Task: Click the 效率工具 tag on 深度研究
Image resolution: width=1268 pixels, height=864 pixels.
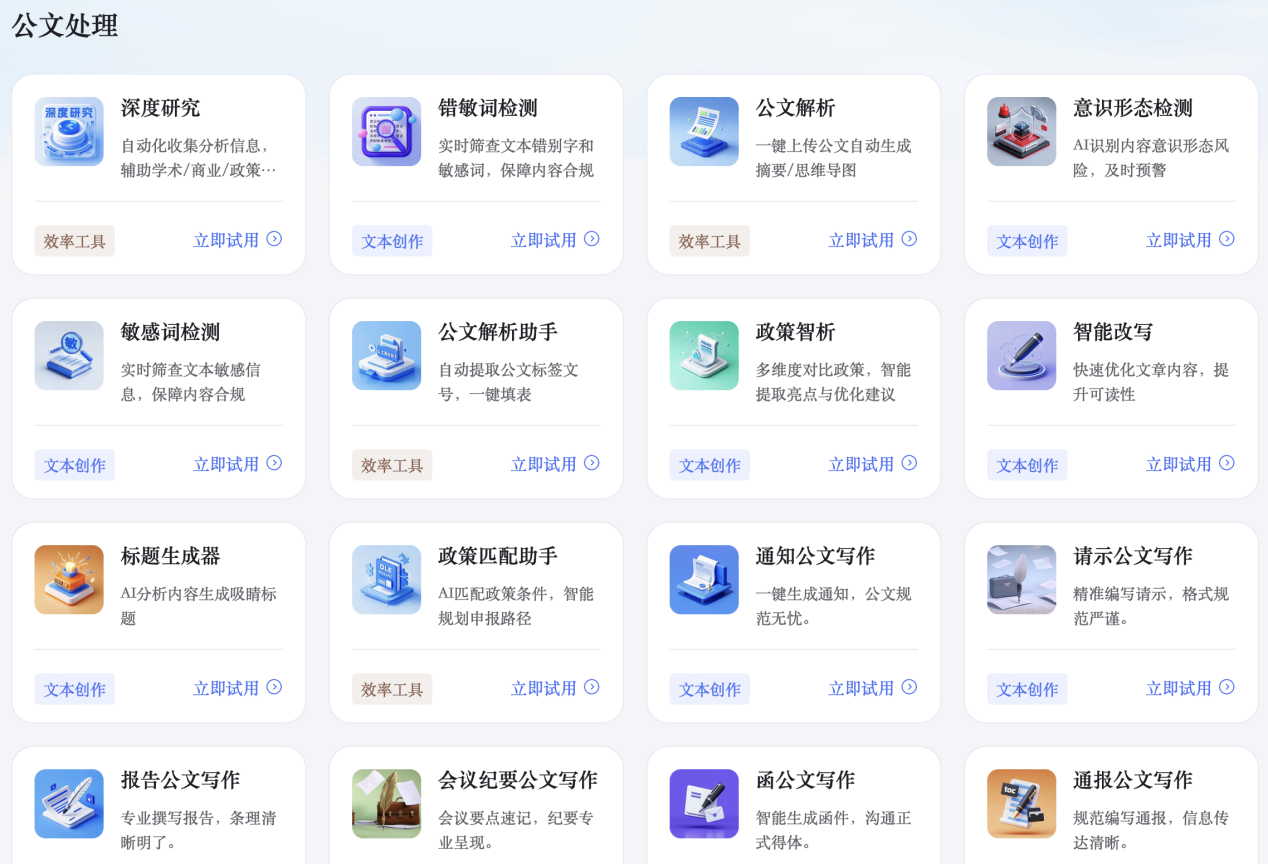Action: coord(75,241)
